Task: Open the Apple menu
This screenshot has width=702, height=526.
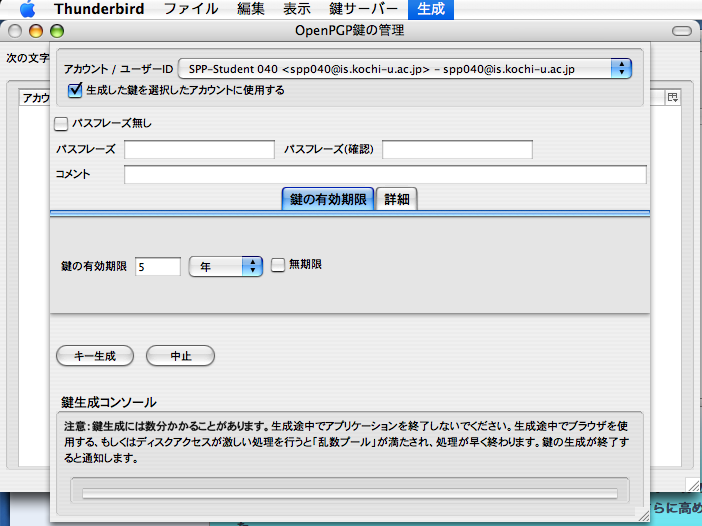Action: pos(28,9)
